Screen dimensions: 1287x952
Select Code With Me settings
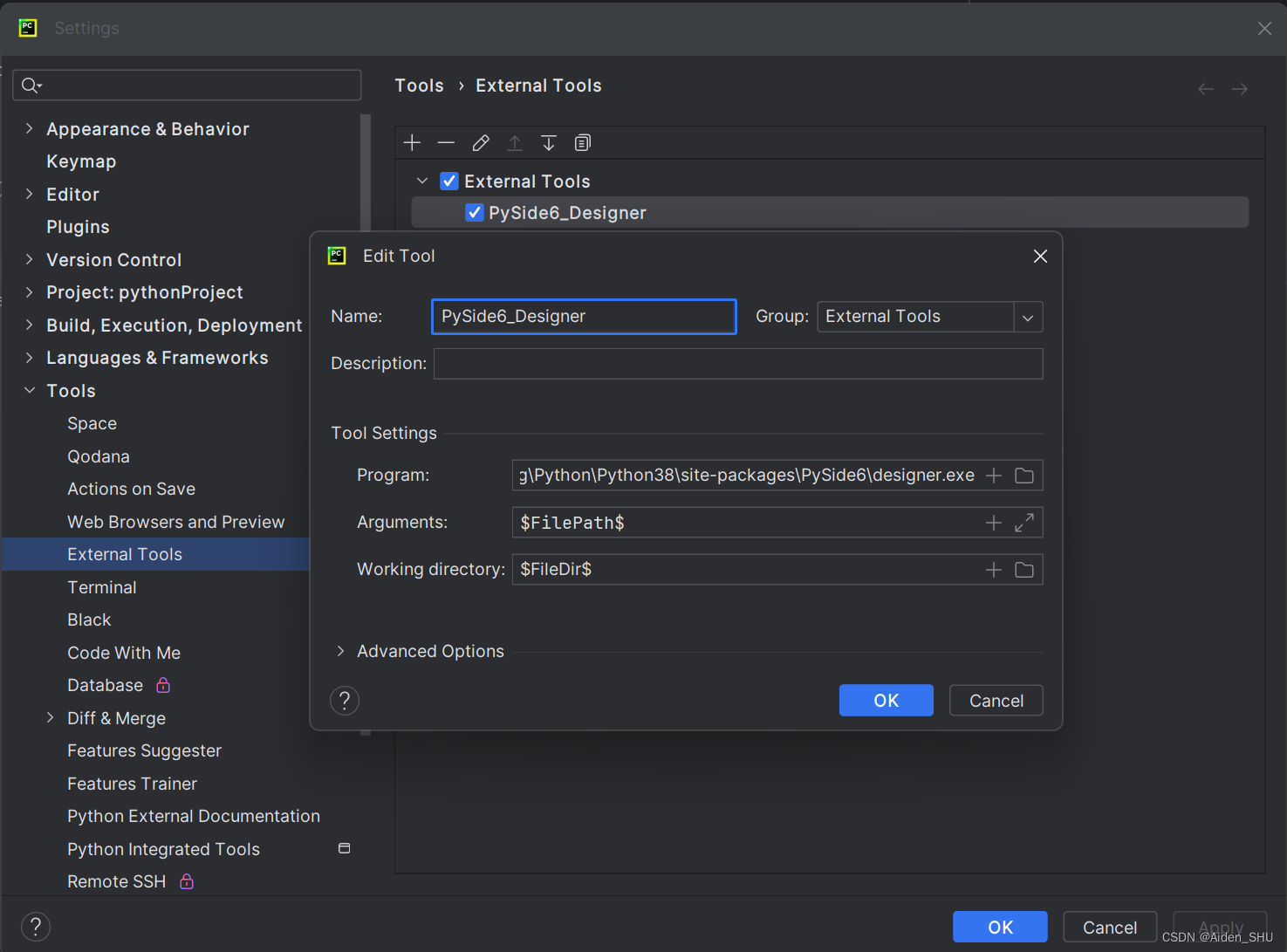(x=124, y=653)
